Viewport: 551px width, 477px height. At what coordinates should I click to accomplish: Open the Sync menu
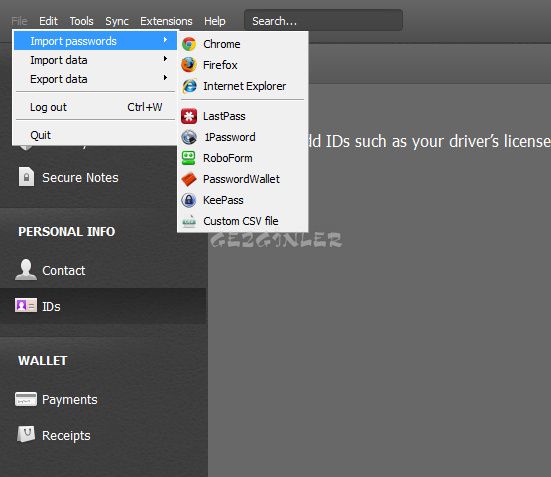117,21
